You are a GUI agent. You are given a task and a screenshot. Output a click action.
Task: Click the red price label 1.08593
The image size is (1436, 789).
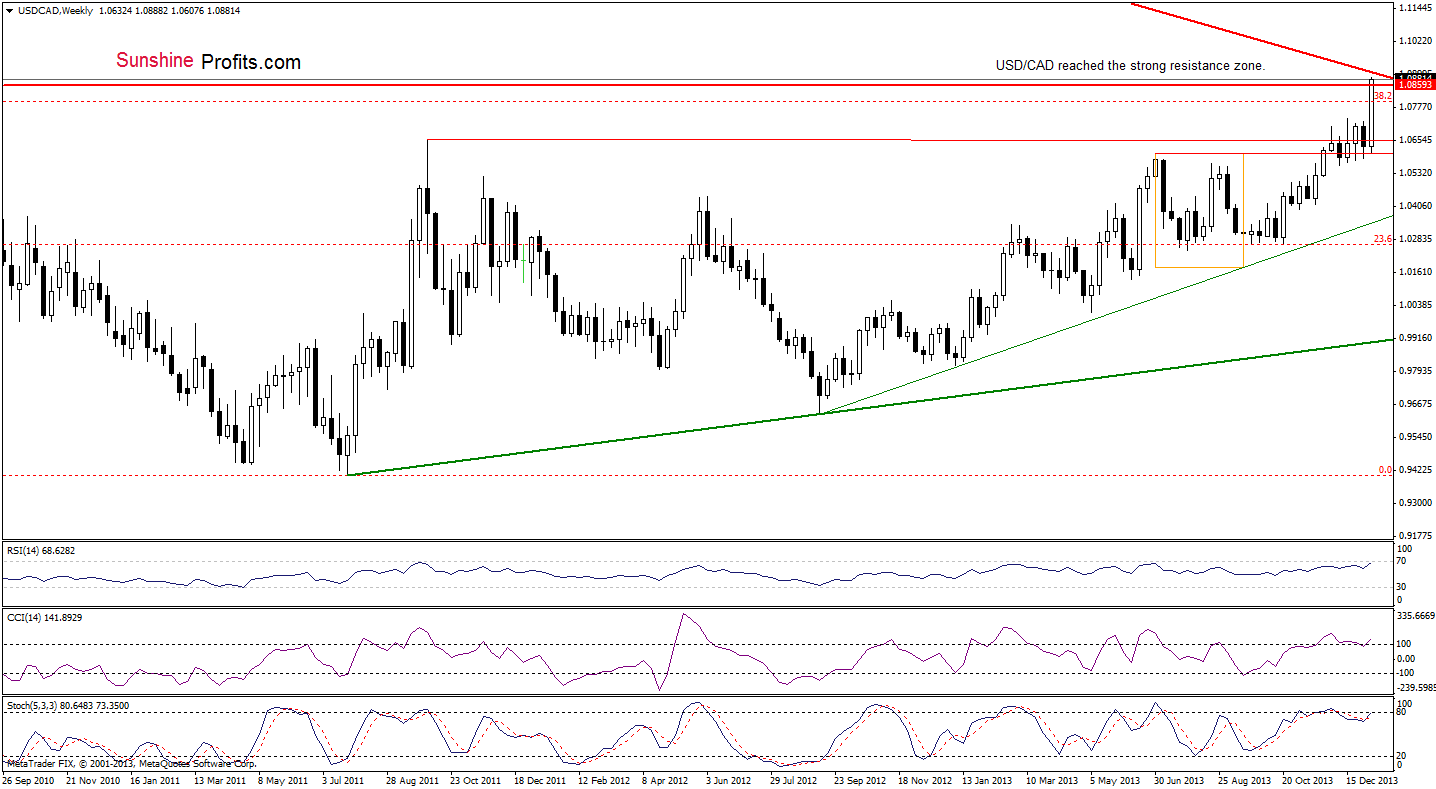coord(1415,86)
